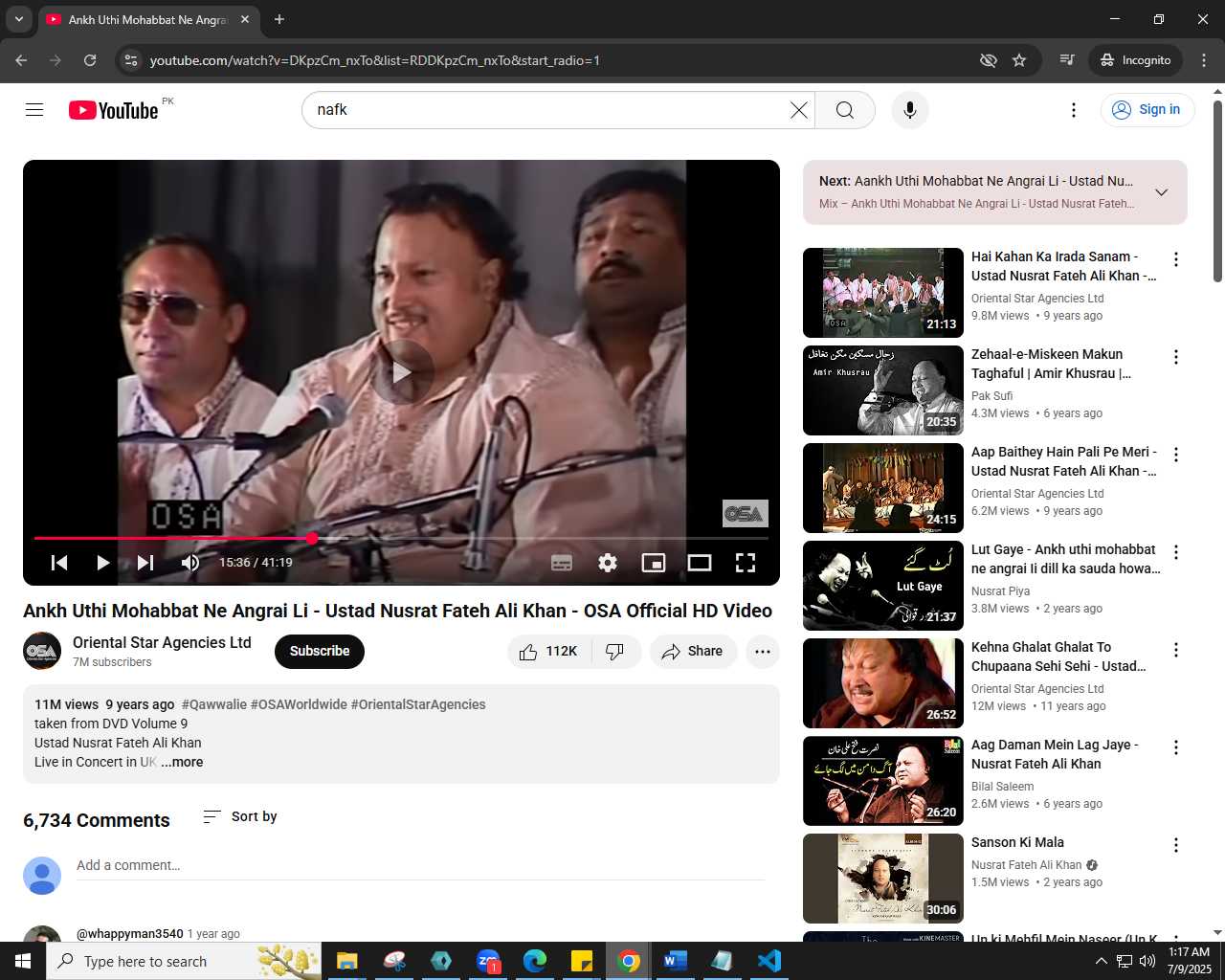1225x980 pixels.
Task: Resume playback using control bar play
Action: (x=102, y=563)
